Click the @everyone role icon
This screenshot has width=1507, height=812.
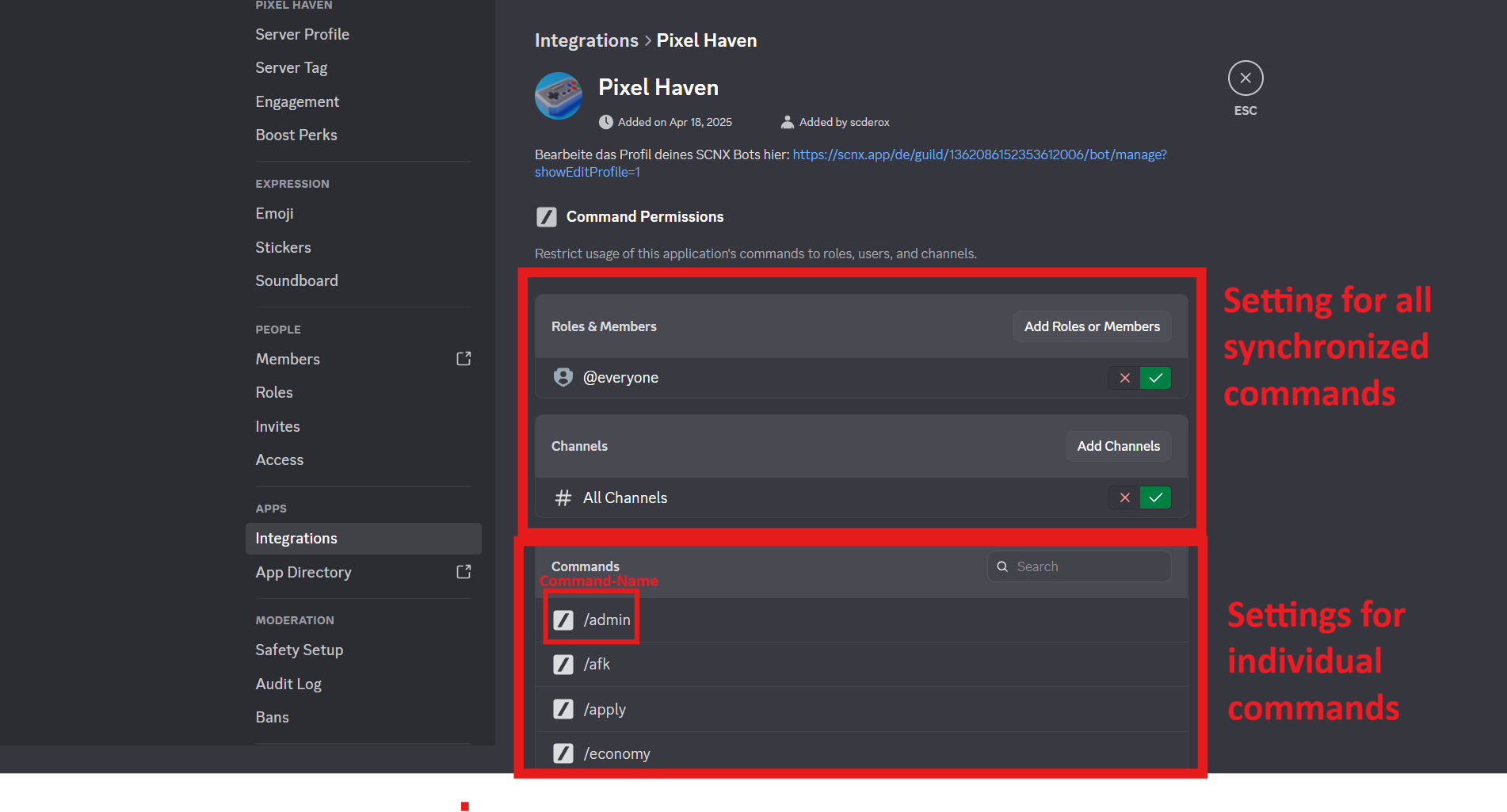coord(563,378)
